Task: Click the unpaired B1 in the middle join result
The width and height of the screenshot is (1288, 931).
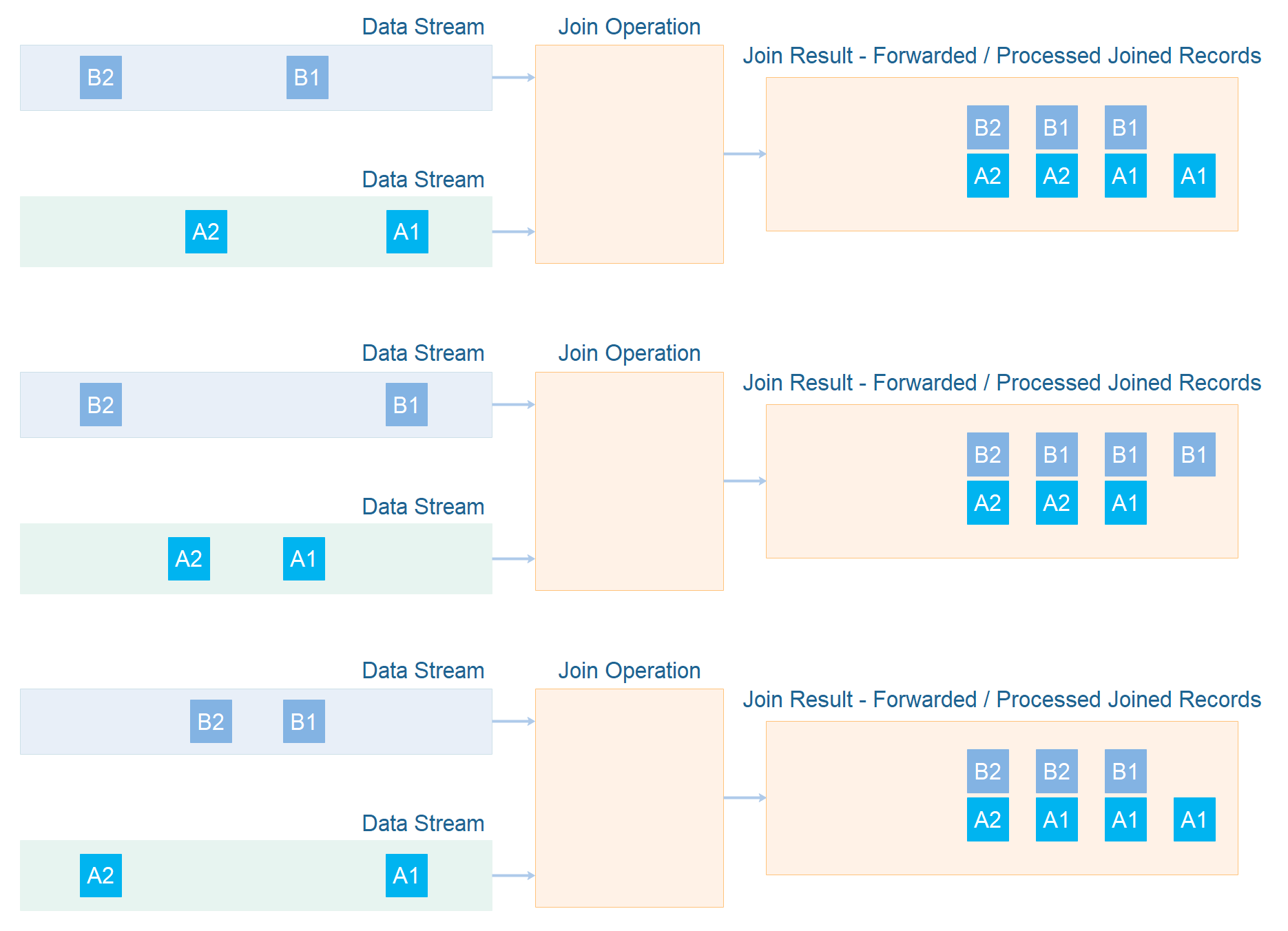Action: click(1194, 454)
